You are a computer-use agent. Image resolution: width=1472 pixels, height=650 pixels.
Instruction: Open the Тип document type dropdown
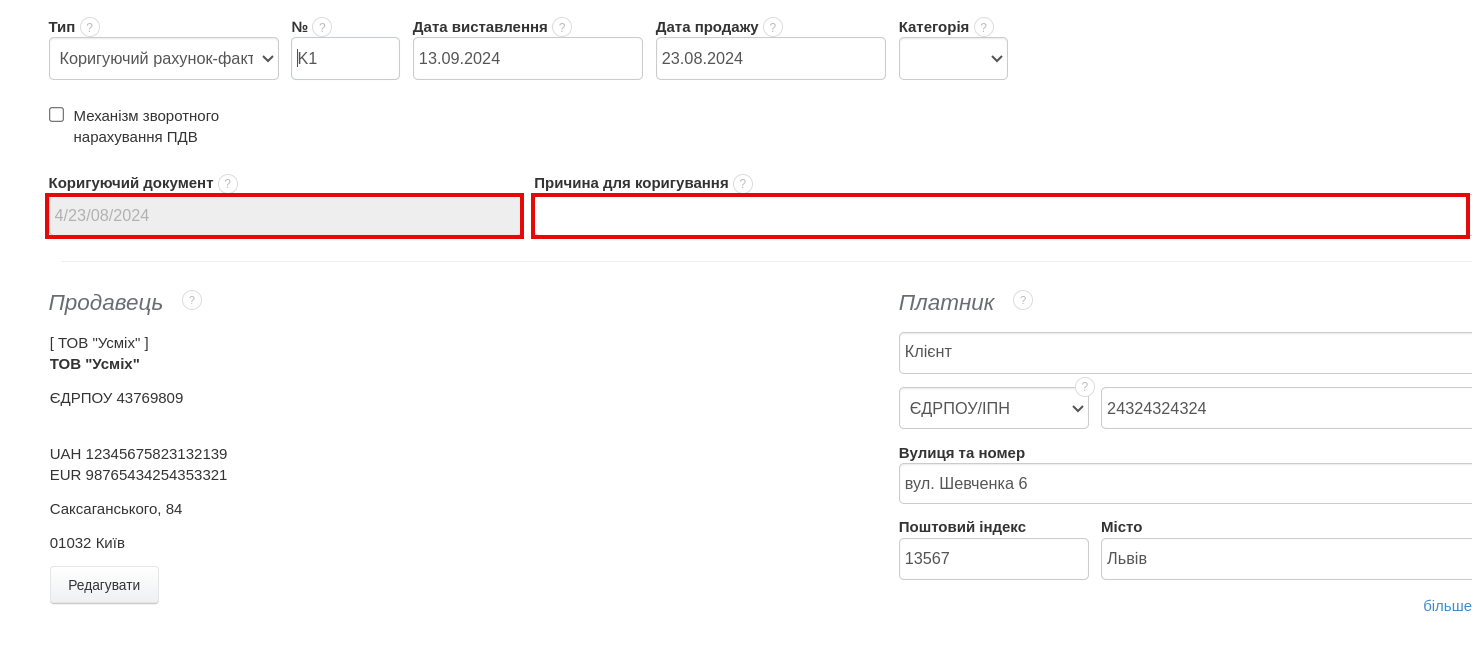[x=164, y=58]
